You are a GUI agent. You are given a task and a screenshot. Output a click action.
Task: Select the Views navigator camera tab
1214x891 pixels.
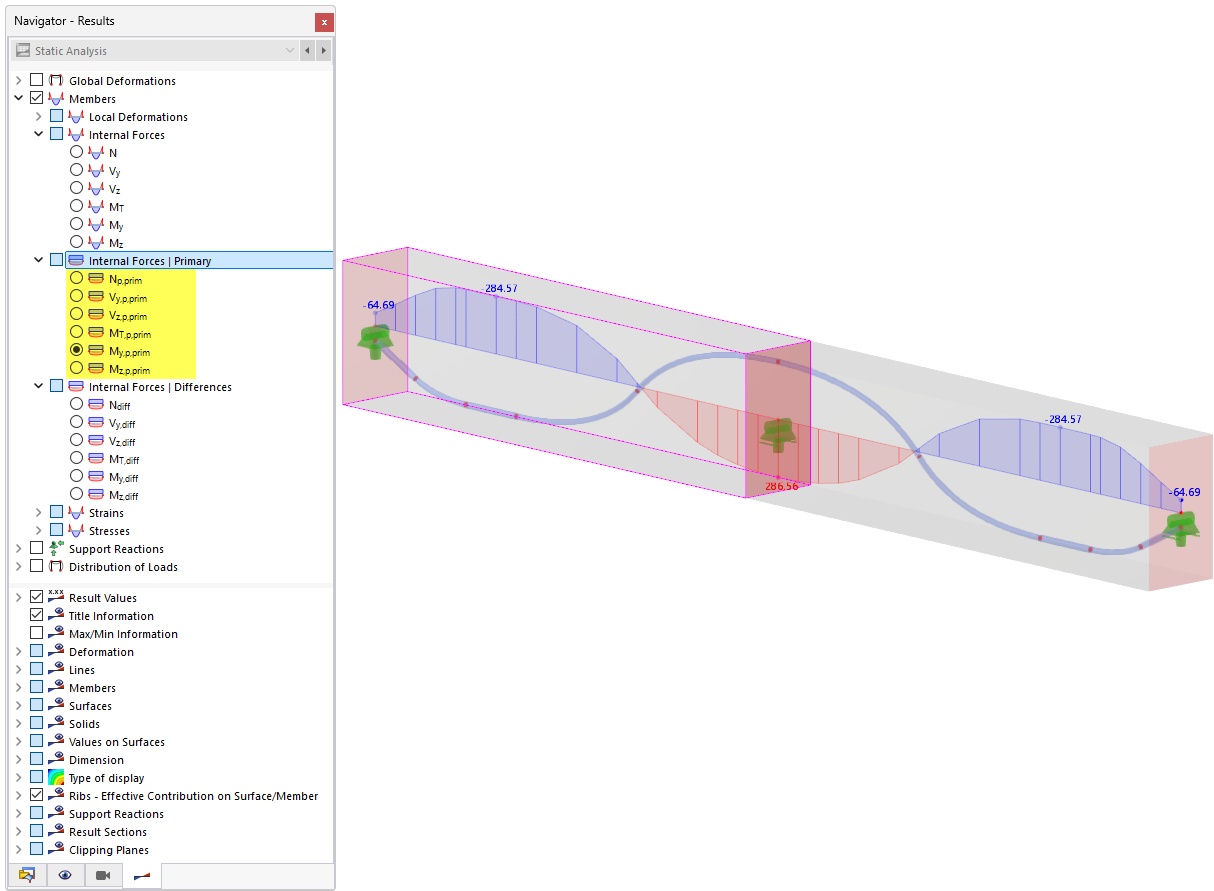[104, 875]
